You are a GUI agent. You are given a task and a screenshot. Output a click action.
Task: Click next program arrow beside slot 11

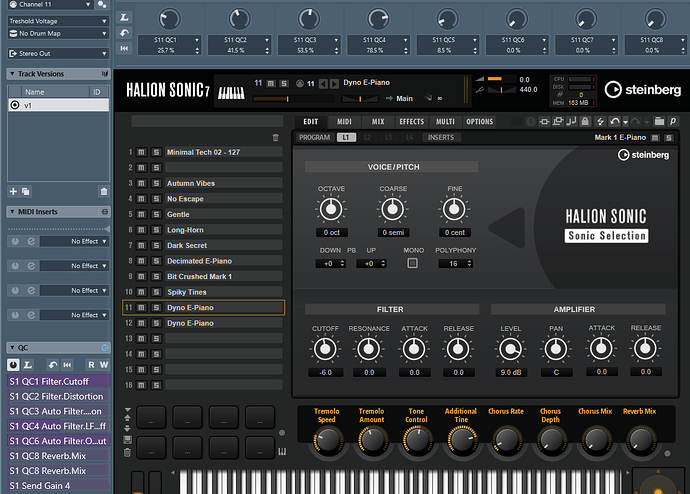334,84
